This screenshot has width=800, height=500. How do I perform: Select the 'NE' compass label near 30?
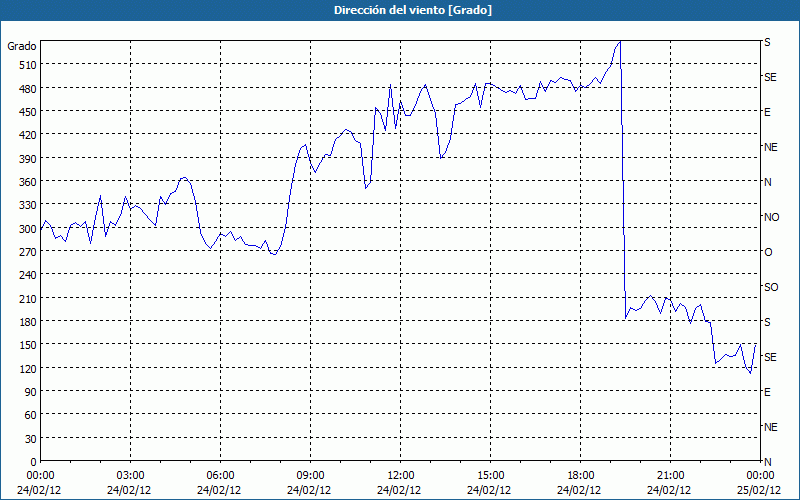click(771, 427)
